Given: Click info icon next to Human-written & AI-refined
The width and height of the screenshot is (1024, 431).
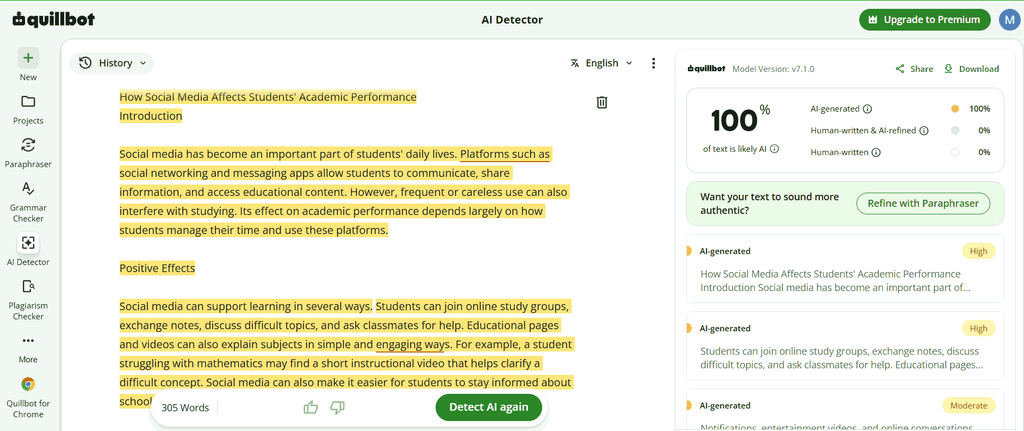Looking at the screenshot, I should 924,131.
